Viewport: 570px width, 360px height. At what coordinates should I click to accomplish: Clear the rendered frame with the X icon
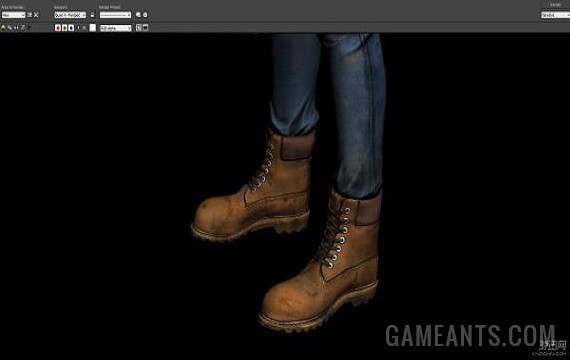click(29, 28)
